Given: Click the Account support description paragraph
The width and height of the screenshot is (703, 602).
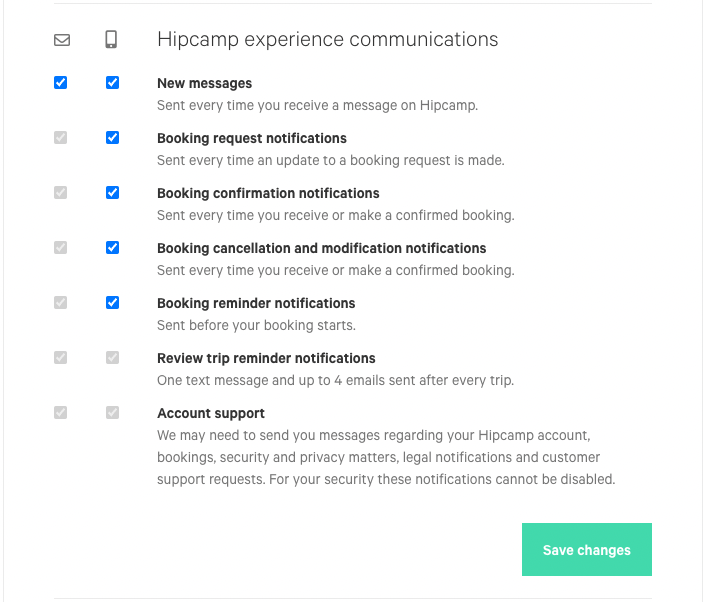Looking at the screenshot, I should 386,457.
